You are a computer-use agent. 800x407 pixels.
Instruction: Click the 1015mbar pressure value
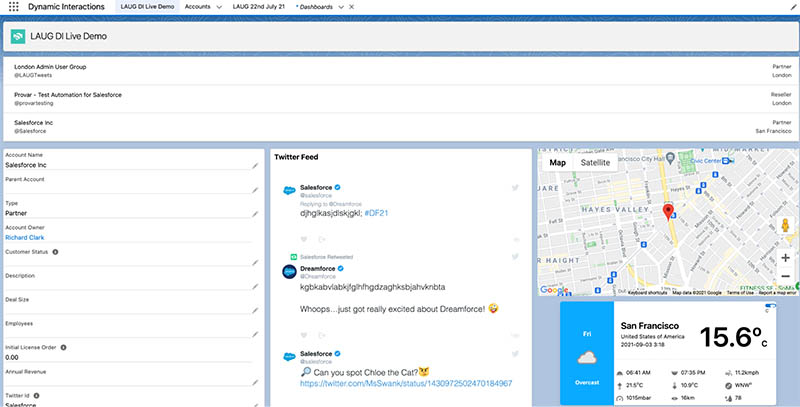coord(639,398)
